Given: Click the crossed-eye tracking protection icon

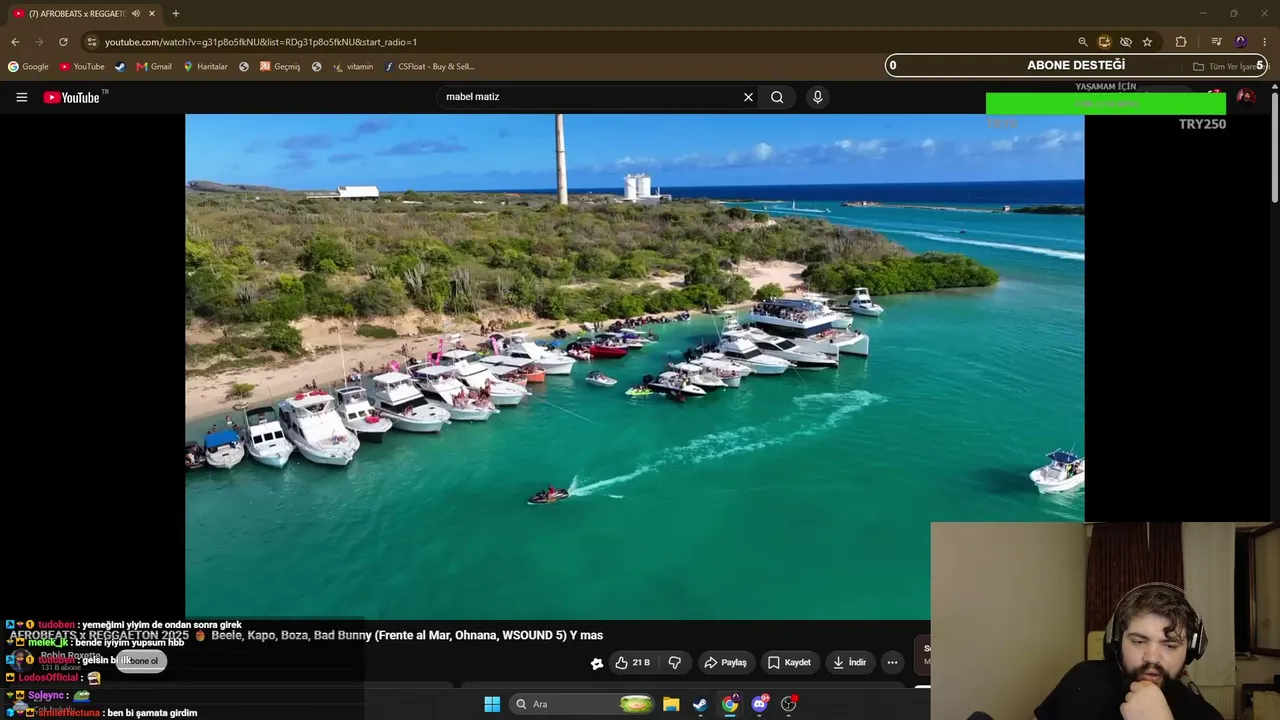Looking at the screenshot, I should [x=1126, y=42].
